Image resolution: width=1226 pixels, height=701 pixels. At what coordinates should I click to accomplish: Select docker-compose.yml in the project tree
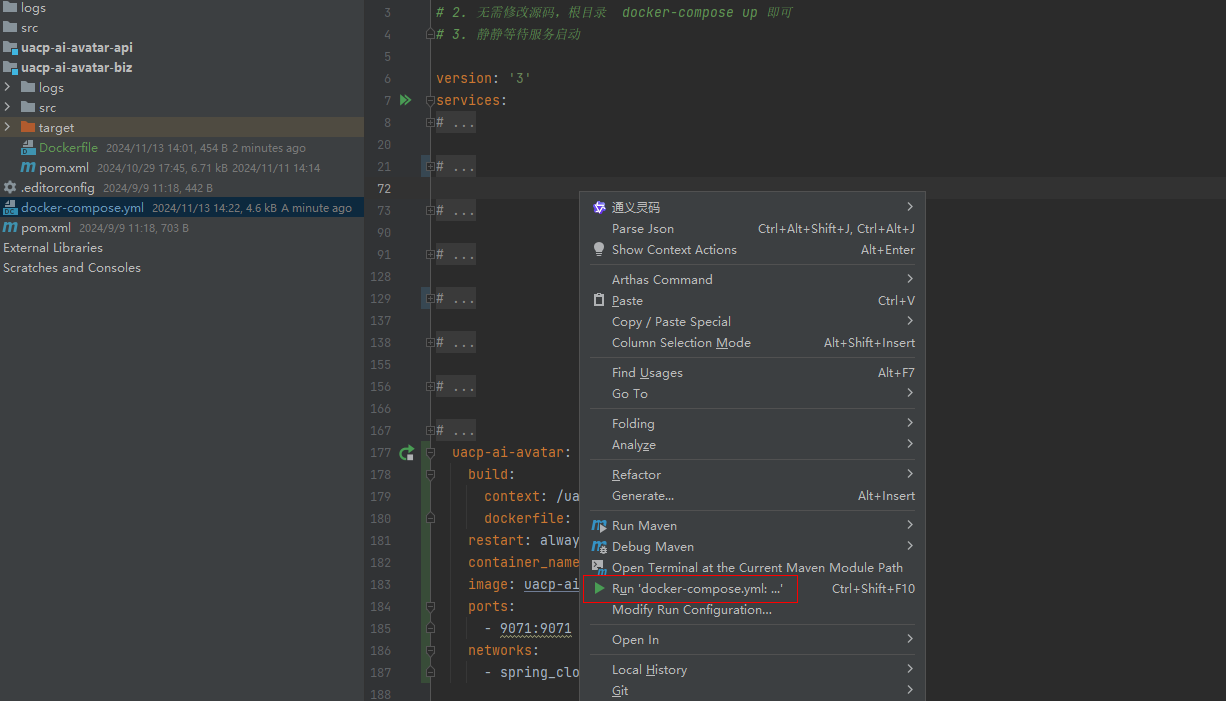click(82, 208)
